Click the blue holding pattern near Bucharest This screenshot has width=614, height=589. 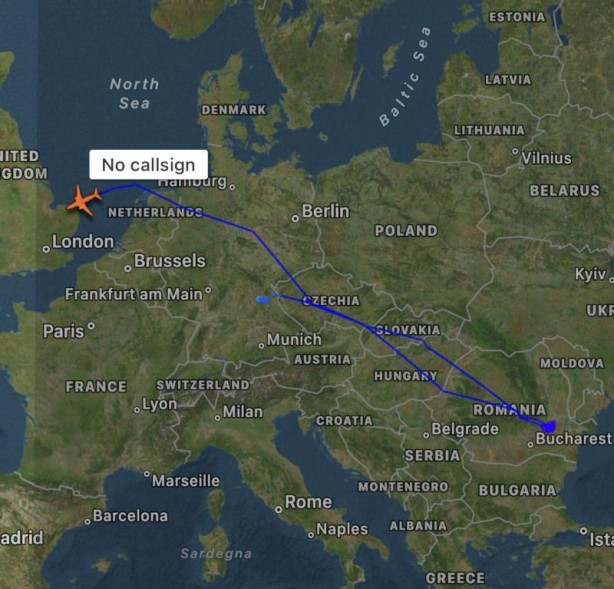pos(549,426)
